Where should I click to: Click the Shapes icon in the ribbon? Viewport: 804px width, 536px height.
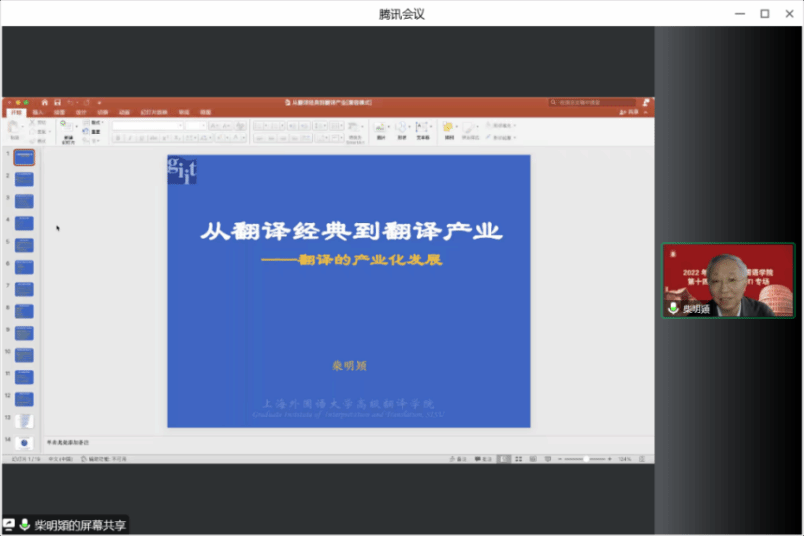(401, 127)
